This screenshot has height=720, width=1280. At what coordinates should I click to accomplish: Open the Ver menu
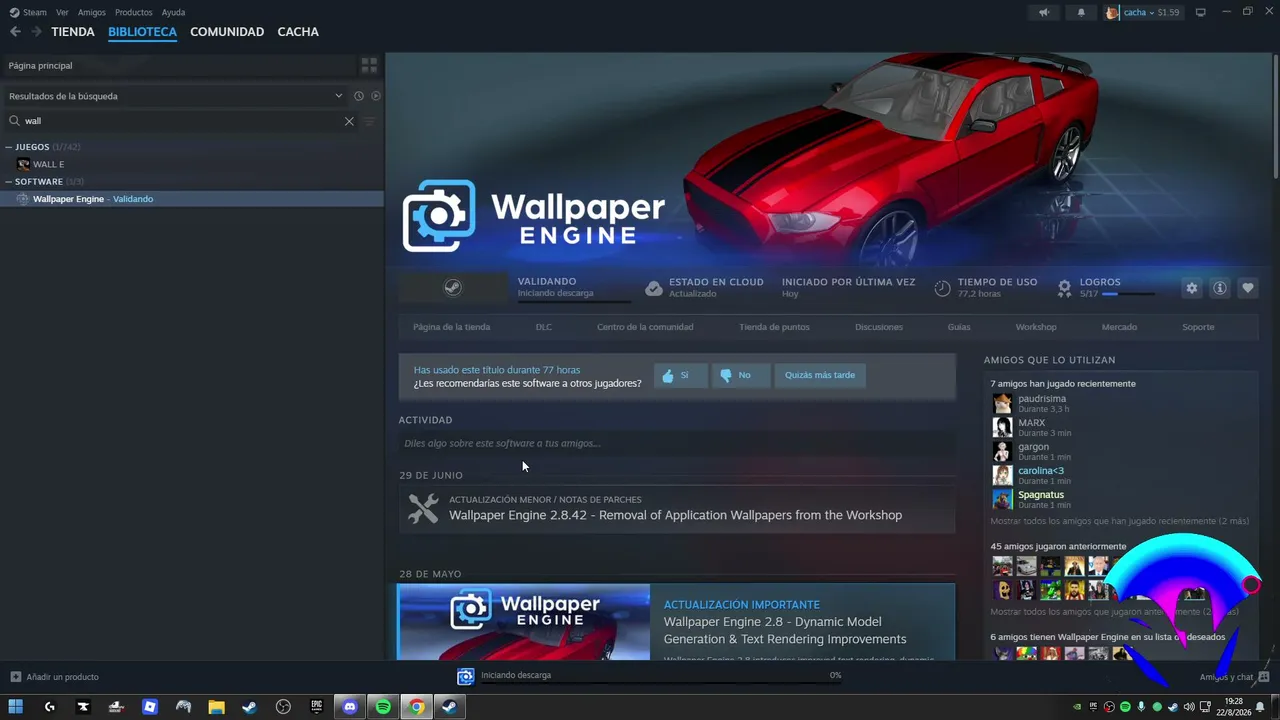click(x=62, y=12)
